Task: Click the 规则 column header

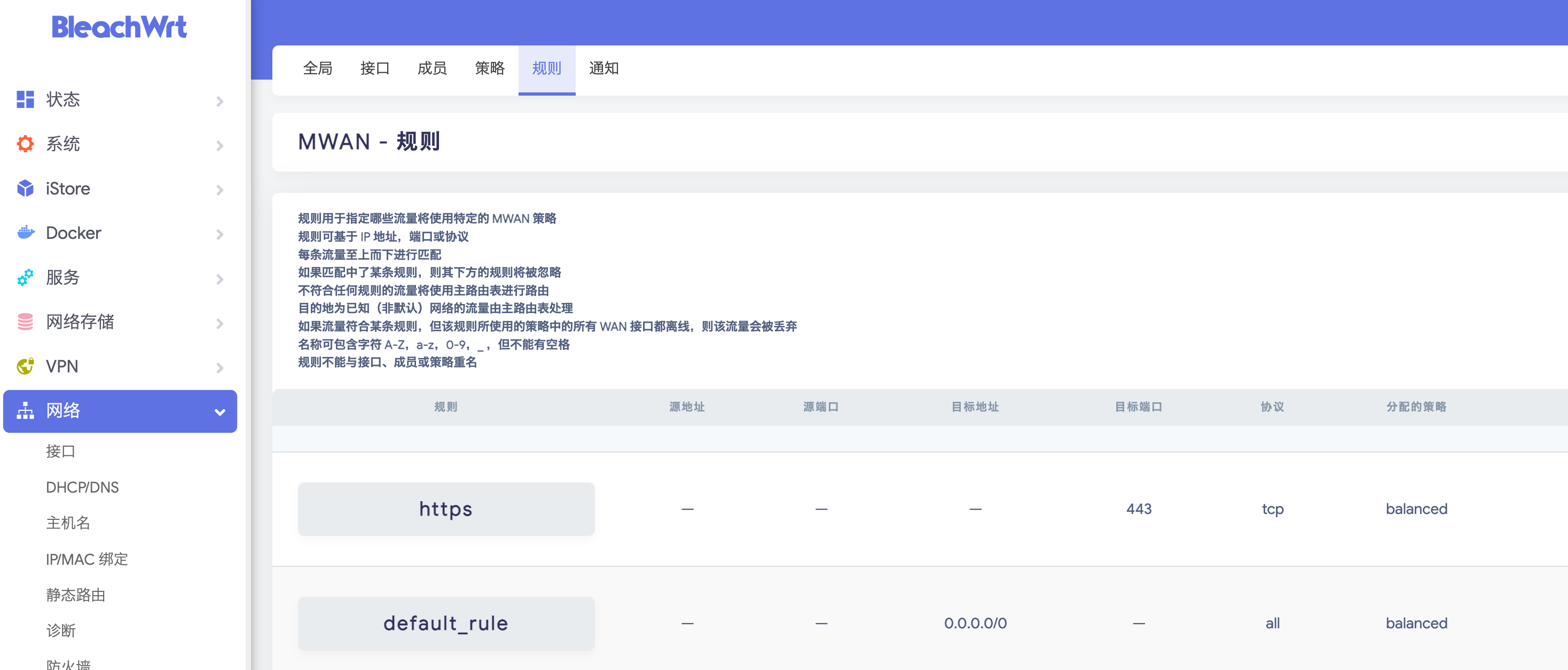Action: (446, 407)
